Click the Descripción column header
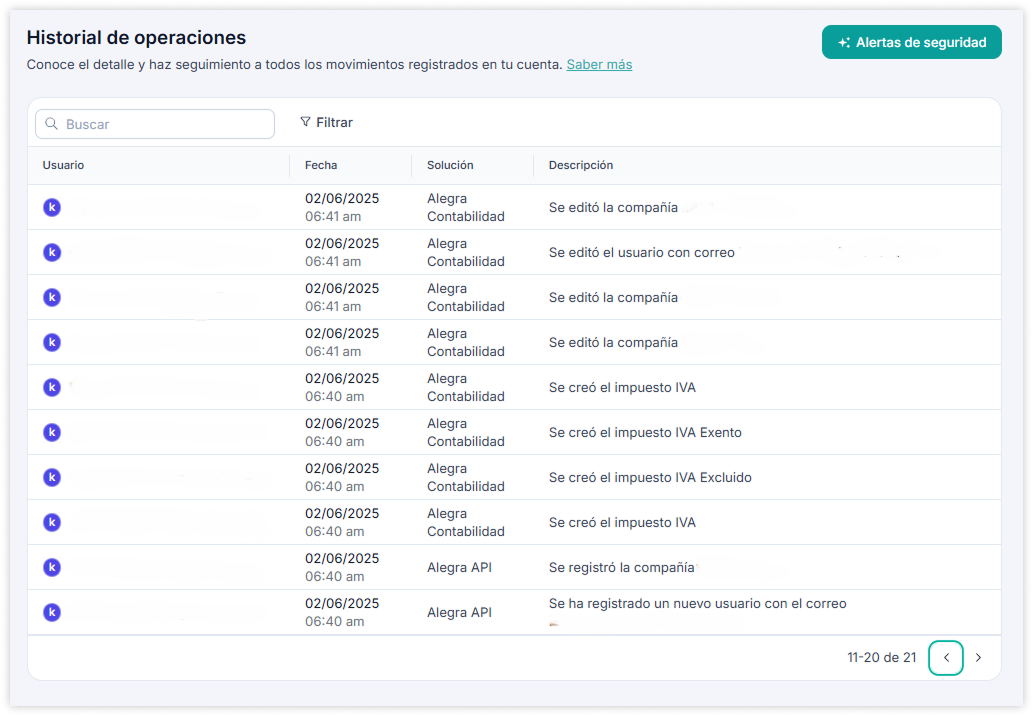The height and width of the screenshot is (716, 1033). click(580, 165)
